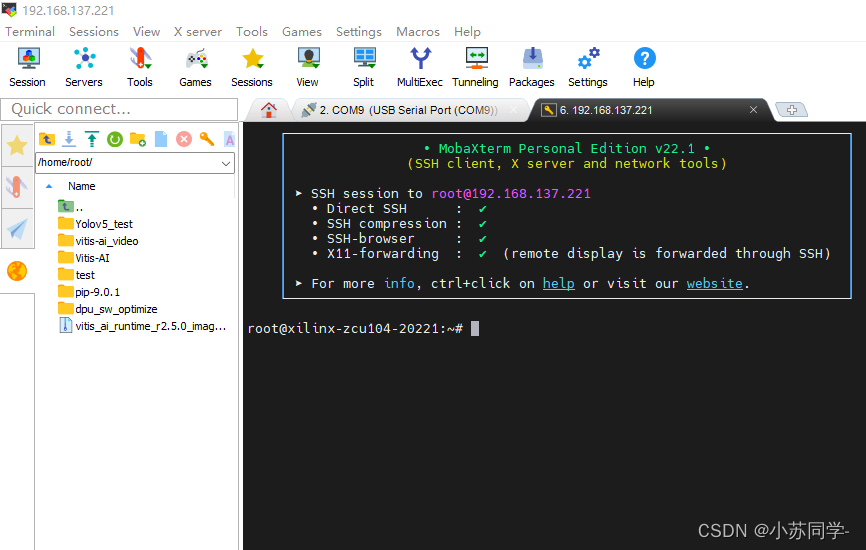The image size is (866, 550).
Task: Select the test folder
Action: tap(77, 275)
